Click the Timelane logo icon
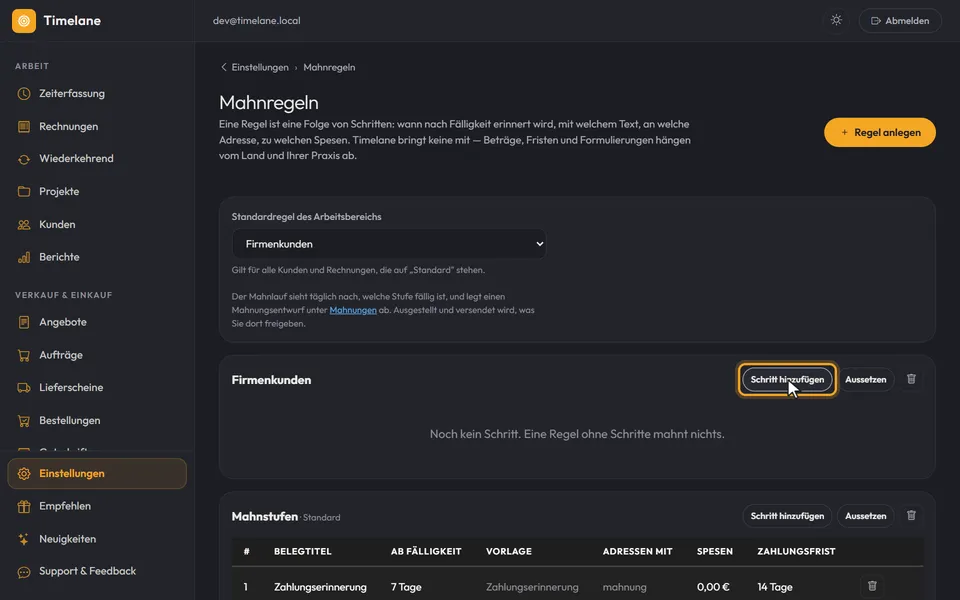This screenshot has width=960, height=600. pyautogui.click(x=24, y=21)
